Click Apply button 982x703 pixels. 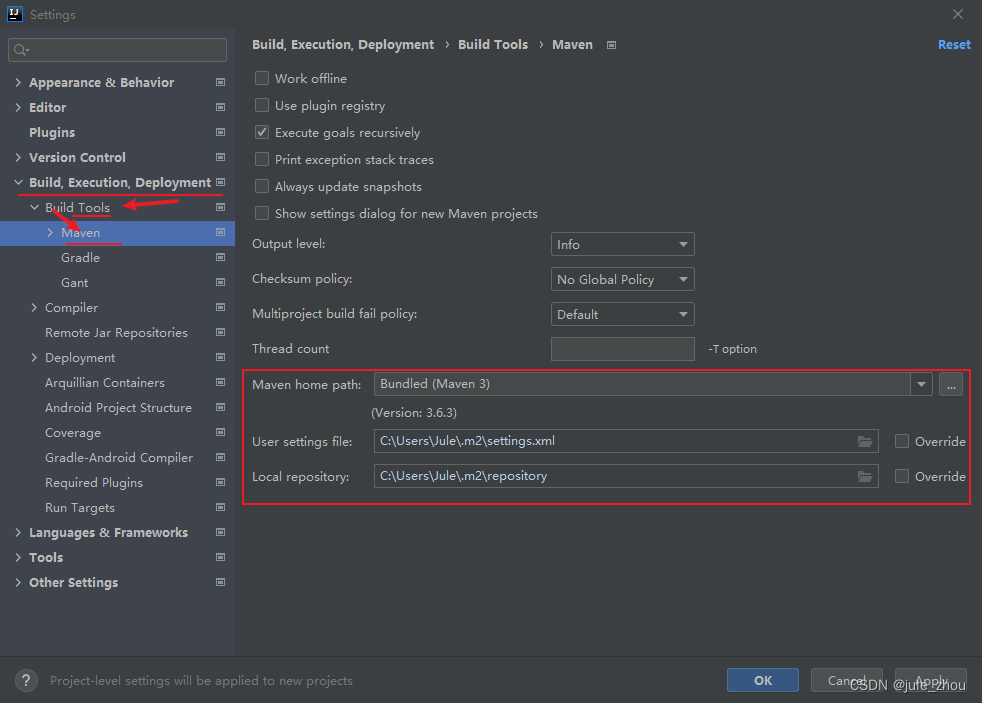point(931,680)
